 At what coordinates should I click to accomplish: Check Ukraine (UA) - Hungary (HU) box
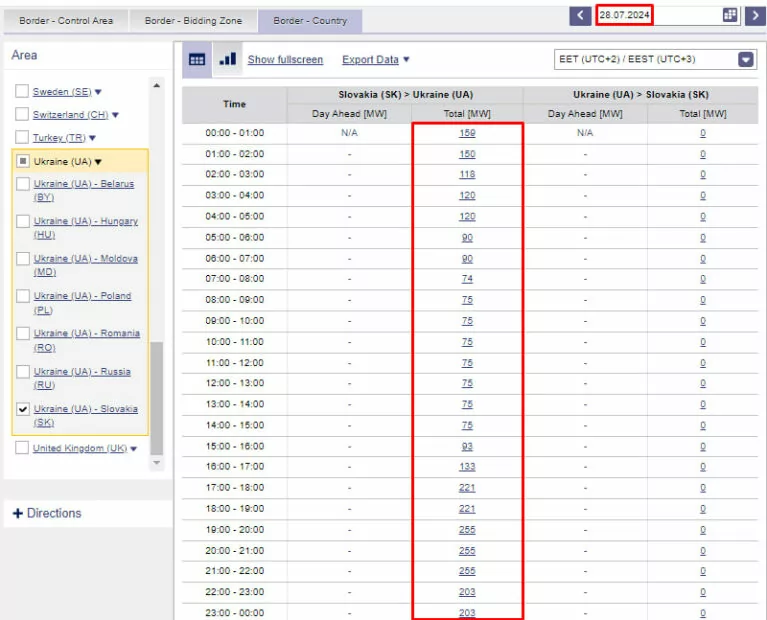23,221
